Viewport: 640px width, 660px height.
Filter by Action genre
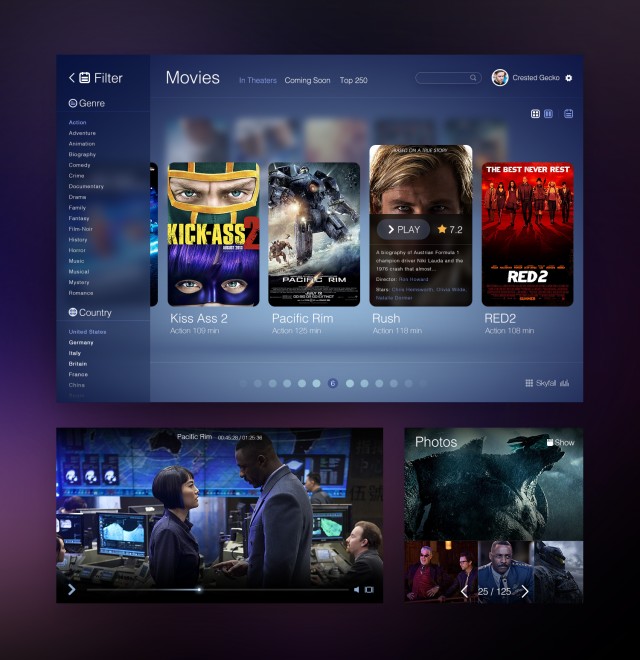click(x=77, y=122)
